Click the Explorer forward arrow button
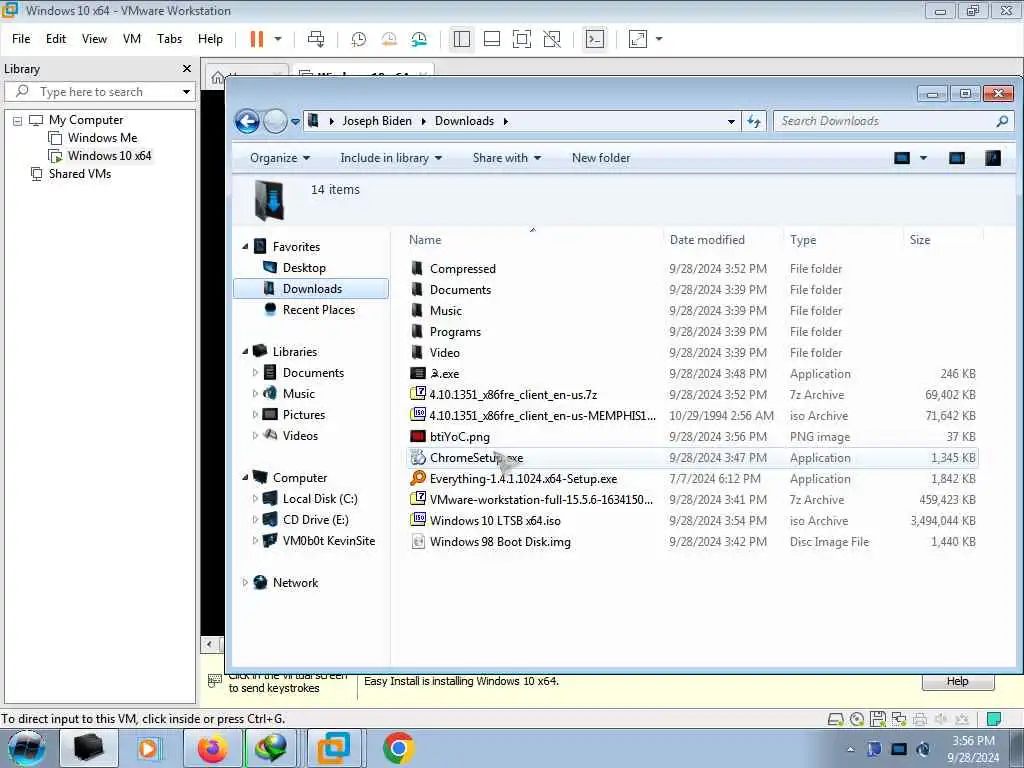 tap(275, 121)
